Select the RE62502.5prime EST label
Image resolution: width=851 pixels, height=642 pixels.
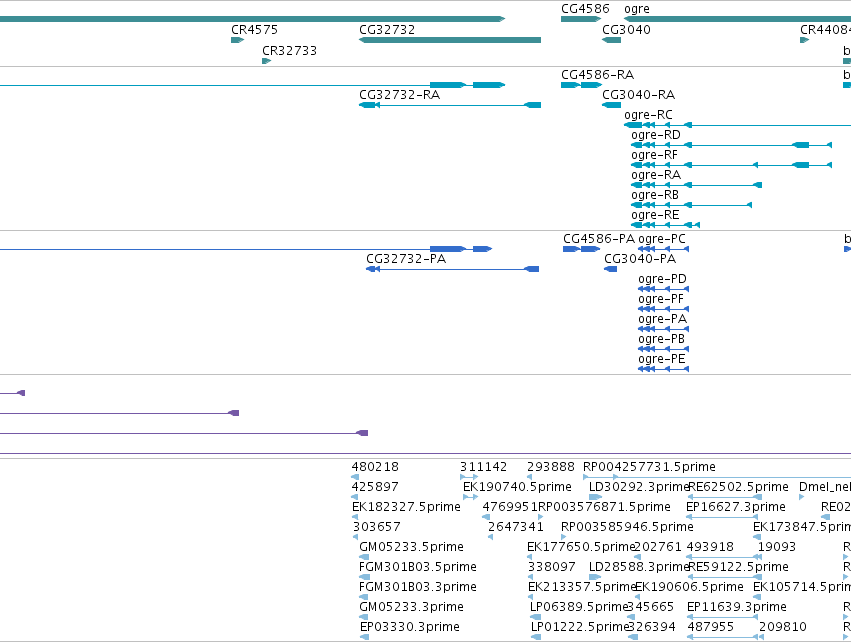[738, 487]
